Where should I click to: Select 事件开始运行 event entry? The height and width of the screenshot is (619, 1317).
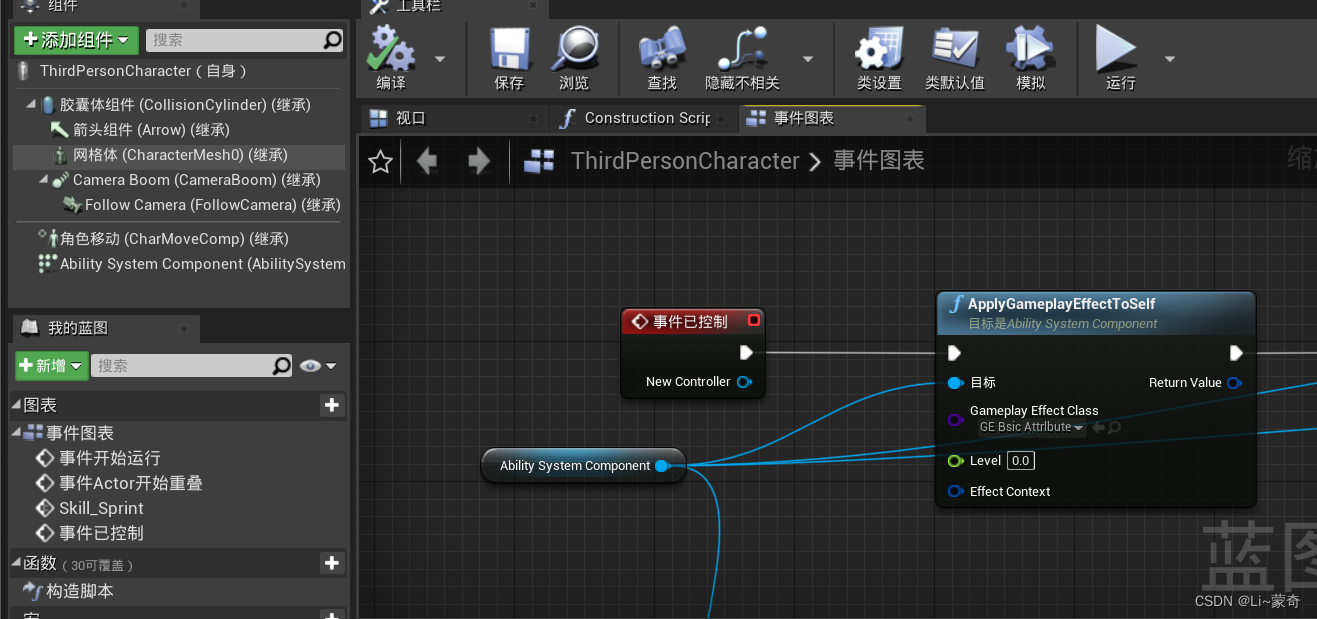pyautogui.click(x=109, y=458)
